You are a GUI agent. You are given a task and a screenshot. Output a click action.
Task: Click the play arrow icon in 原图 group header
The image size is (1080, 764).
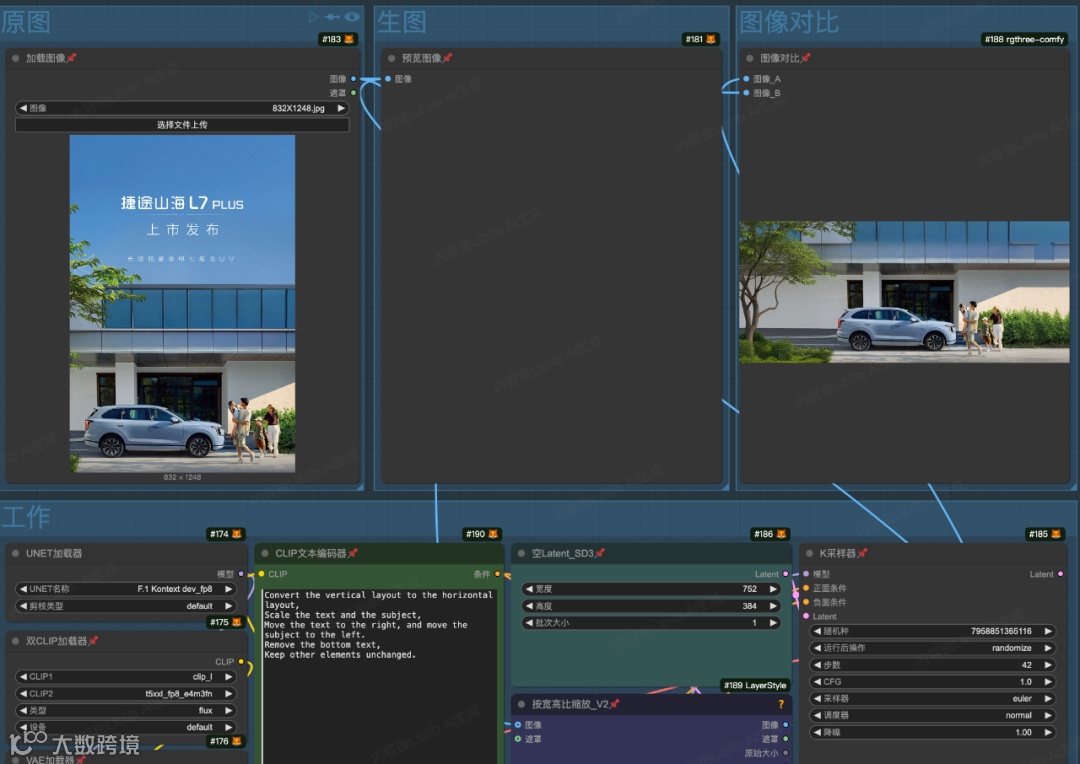314,17
